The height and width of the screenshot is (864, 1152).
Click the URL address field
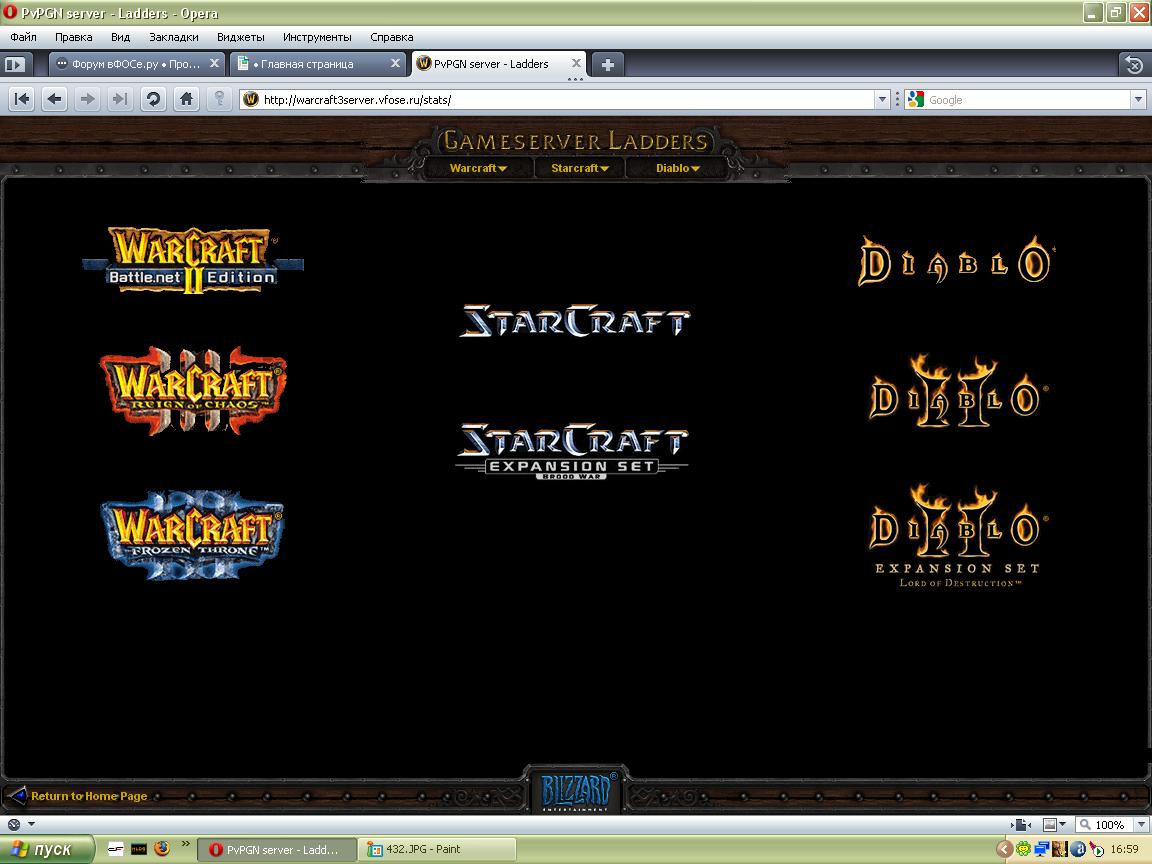[560, 99]
